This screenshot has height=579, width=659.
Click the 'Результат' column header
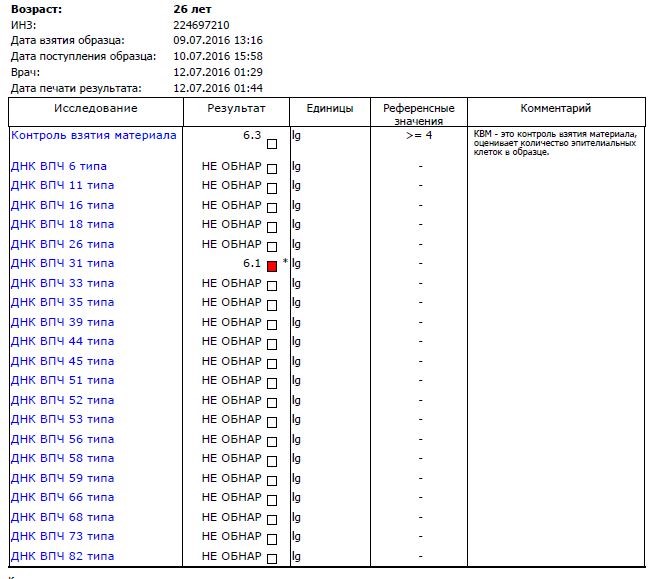pos(237,108)
